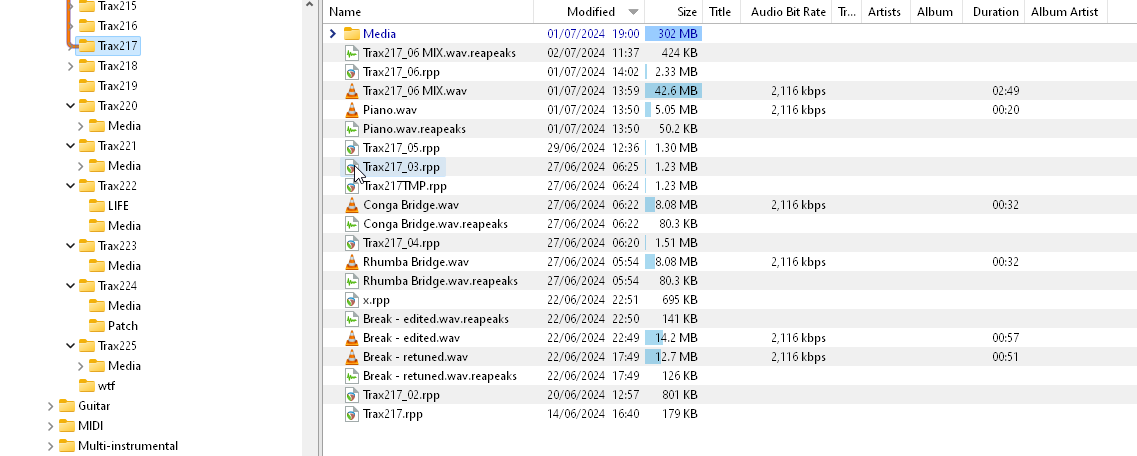
Task: Click the VLC icon for Conga Bridge.wav
Action: point(352,205)
